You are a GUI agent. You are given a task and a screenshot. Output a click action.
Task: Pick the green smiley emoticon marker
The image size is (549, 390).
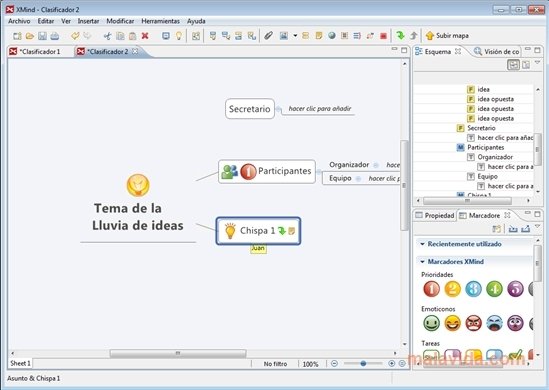tap(431, 323)
